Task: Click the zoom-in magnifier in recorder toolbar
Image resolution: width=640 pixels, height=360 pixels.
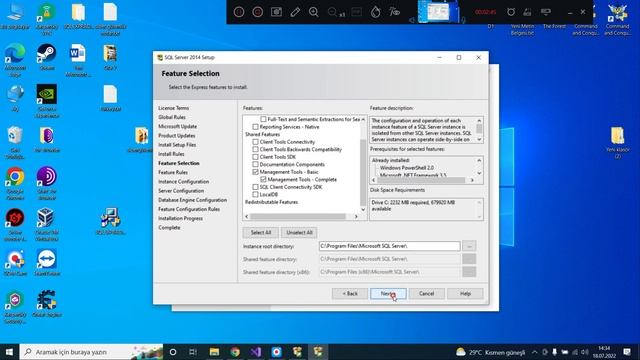Action: 313,12
